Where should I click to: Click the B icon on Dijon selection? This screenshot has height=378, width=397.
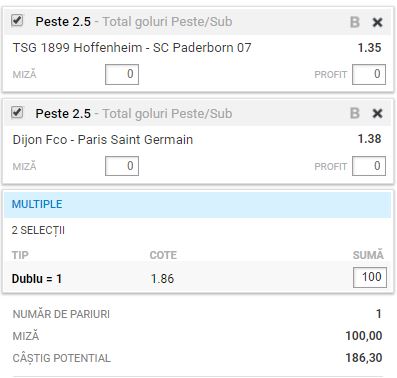(x=355, y=113)
